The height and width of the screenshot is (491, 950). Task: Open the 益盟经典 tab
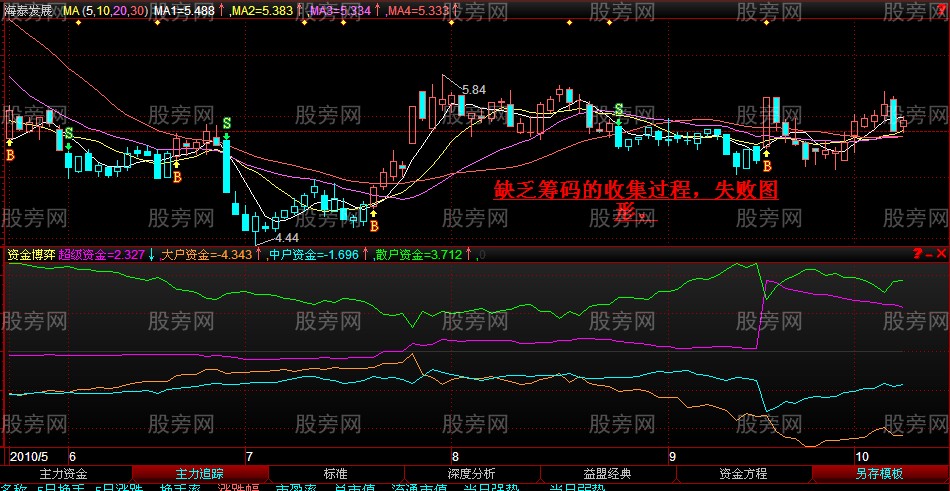point(607,473)
